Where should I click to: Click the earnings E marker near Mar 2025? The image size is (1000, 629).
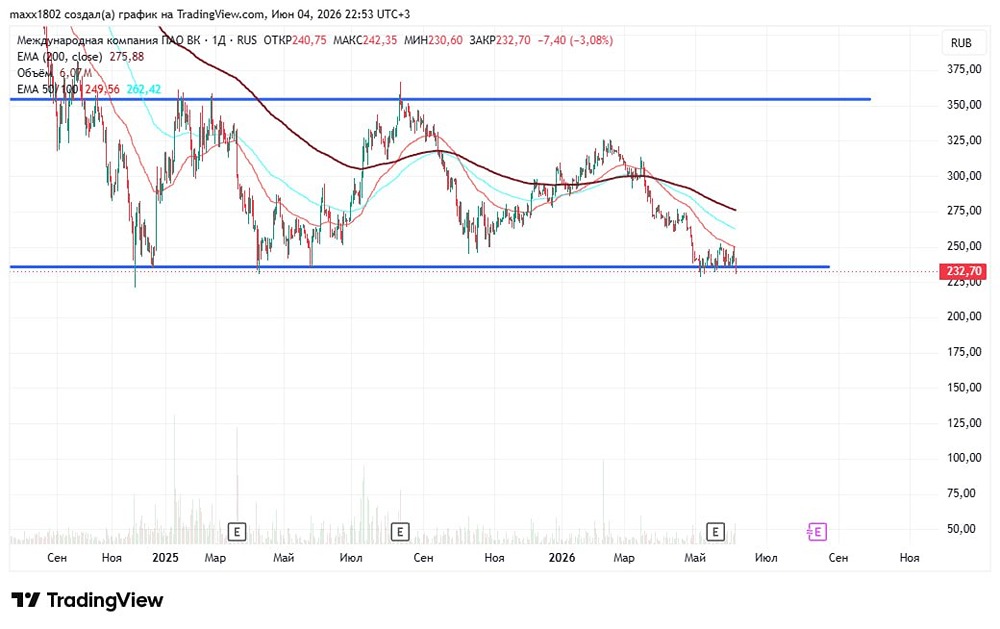click(237, 531)
